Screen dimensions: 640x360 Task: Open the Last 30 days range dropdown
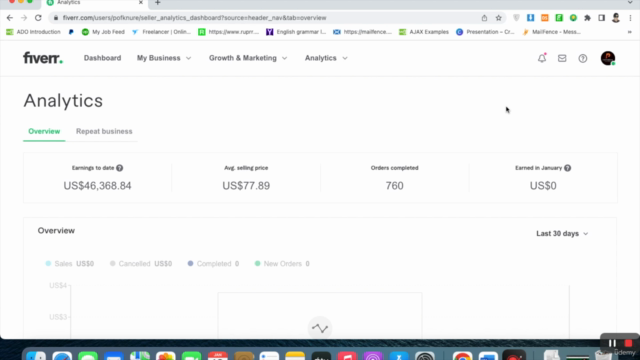(562, 233)
